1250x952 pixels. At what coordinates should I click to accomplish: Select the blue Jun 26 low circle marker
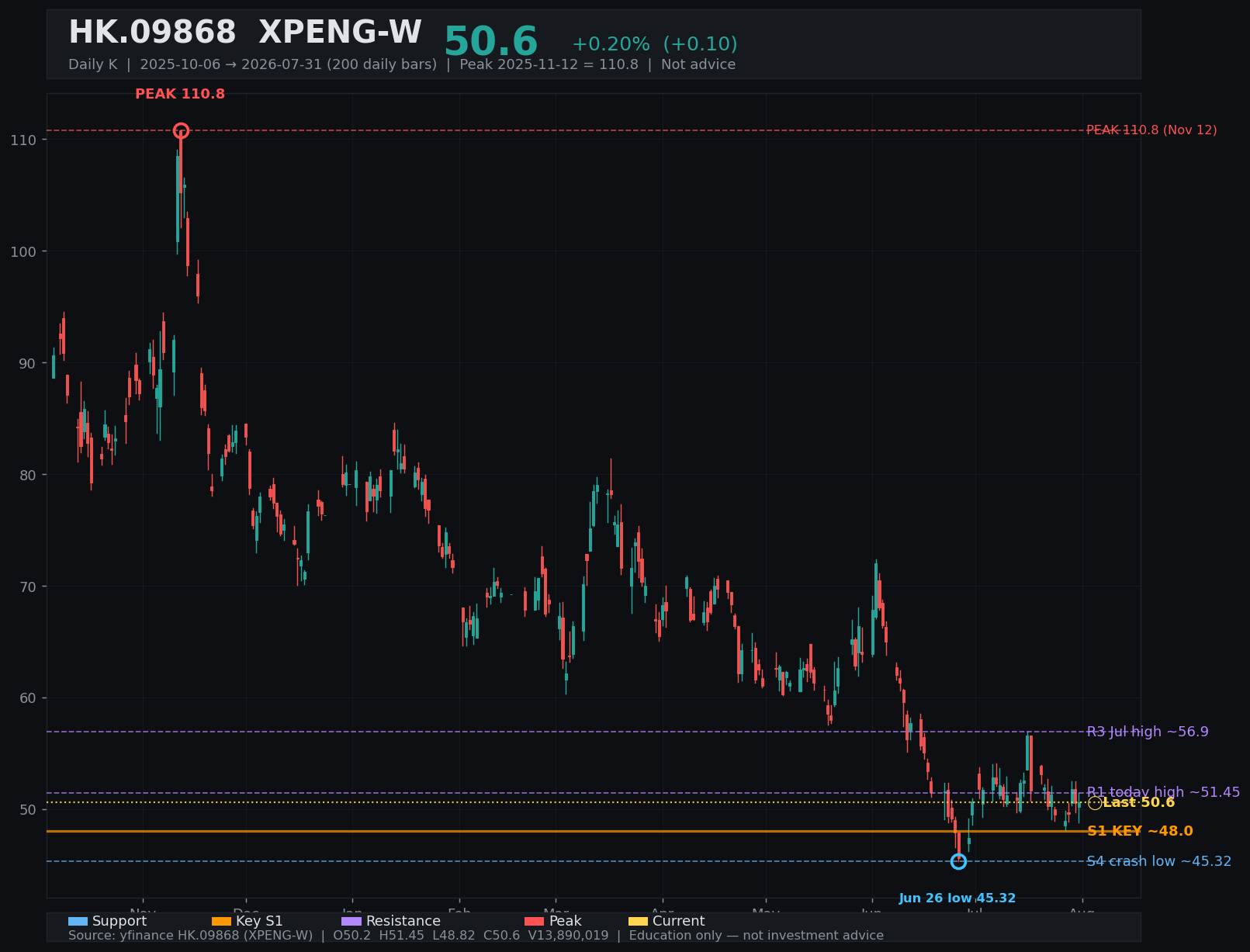(958, 861)
